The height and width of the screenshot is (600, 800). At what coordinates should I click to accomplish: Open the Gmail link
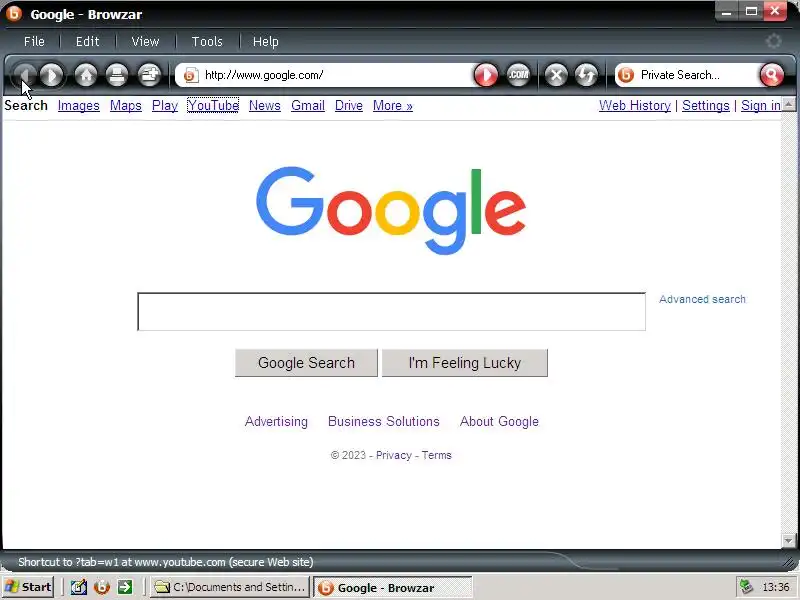(308, 106)
